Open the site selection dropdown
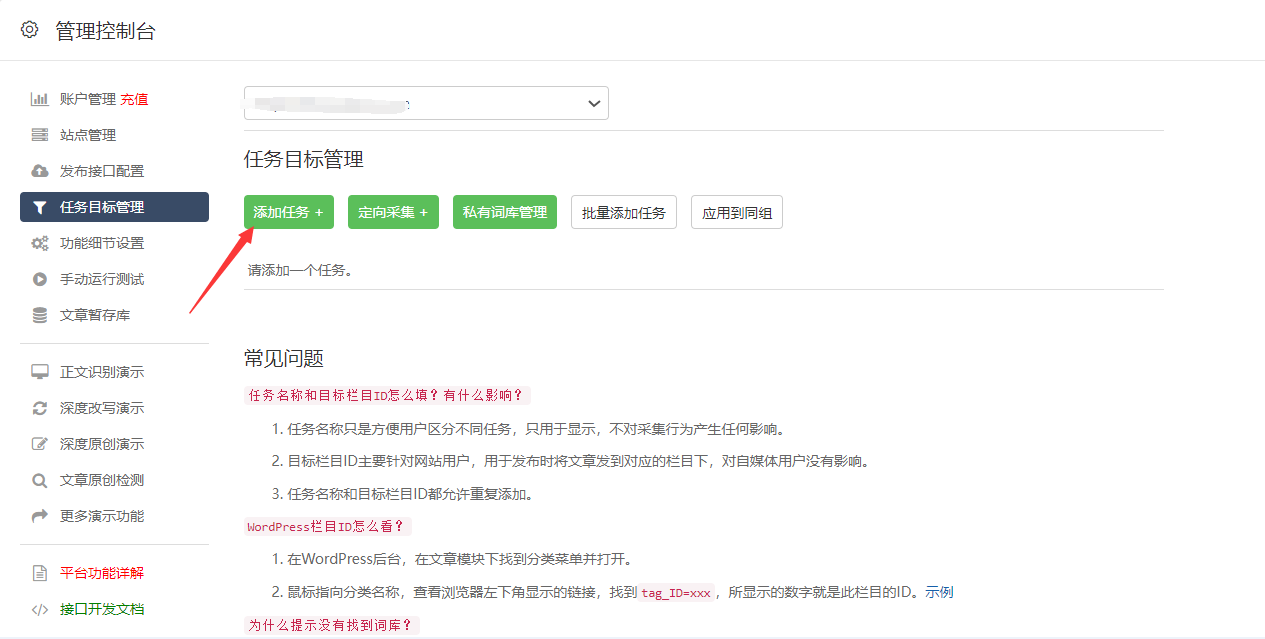Viewport: 1265px width, 639px height. (426, 103)
